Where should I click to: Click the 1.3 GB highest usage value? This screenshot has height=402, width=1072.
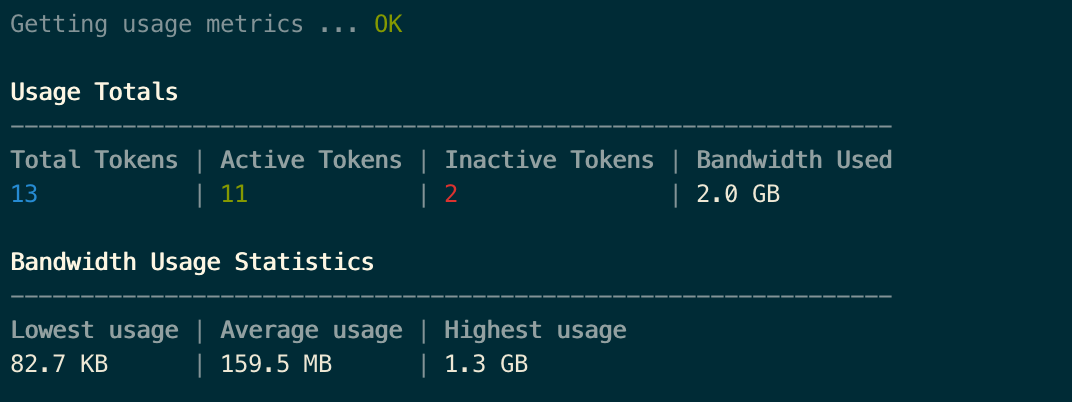[x=486, y=364]
